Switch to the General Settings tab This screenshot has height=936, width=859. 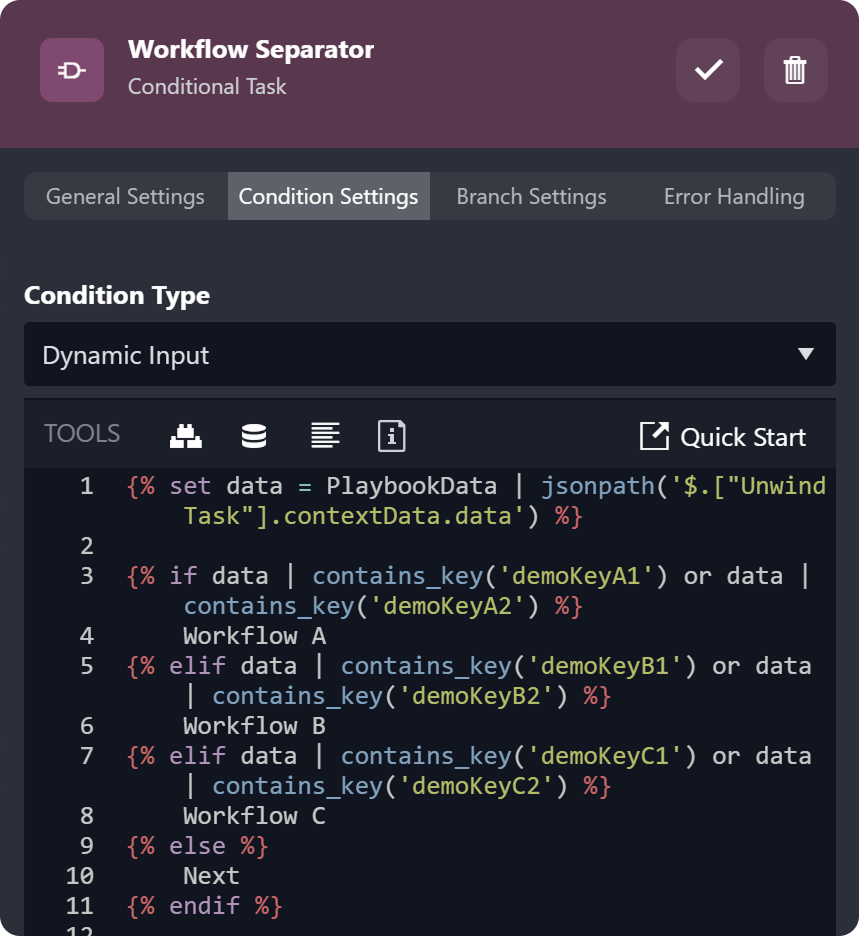click(125, 196)
